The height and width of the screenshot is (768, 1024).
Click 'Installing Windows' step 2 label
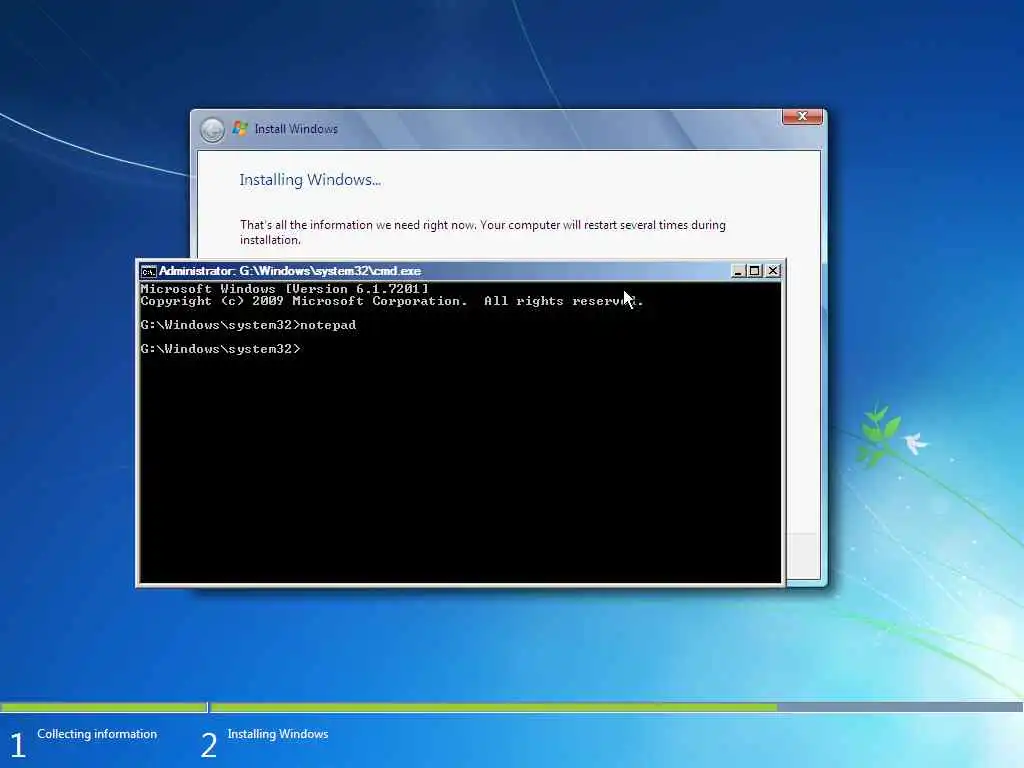coord(278,734)
